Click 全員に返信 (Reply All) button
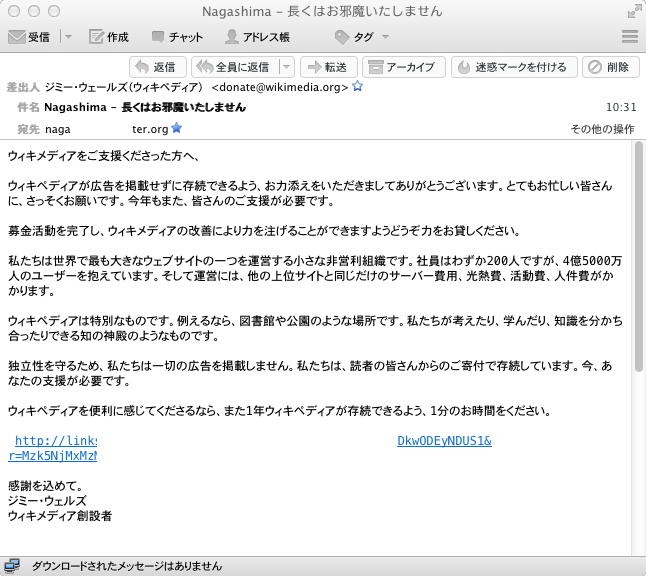The height and width of the screenshot is (576, 646). (235, 67)
